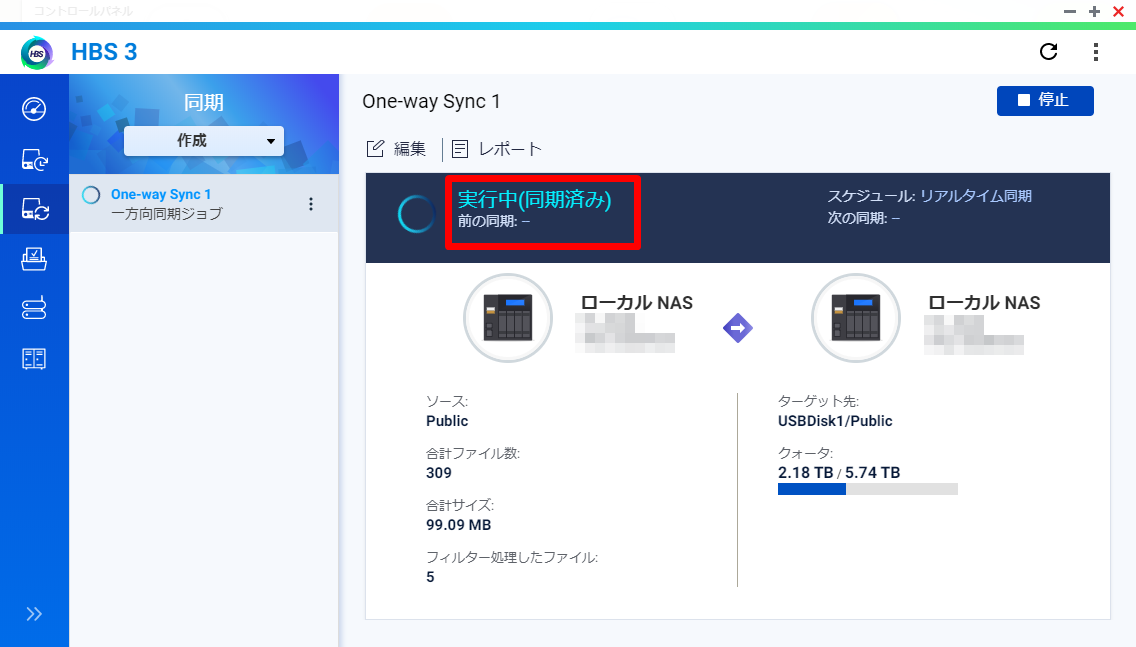Maximize the window with the plus button
This screenshot has width=1136, height=647.
pyautogui.click(x=1094, y=11)
